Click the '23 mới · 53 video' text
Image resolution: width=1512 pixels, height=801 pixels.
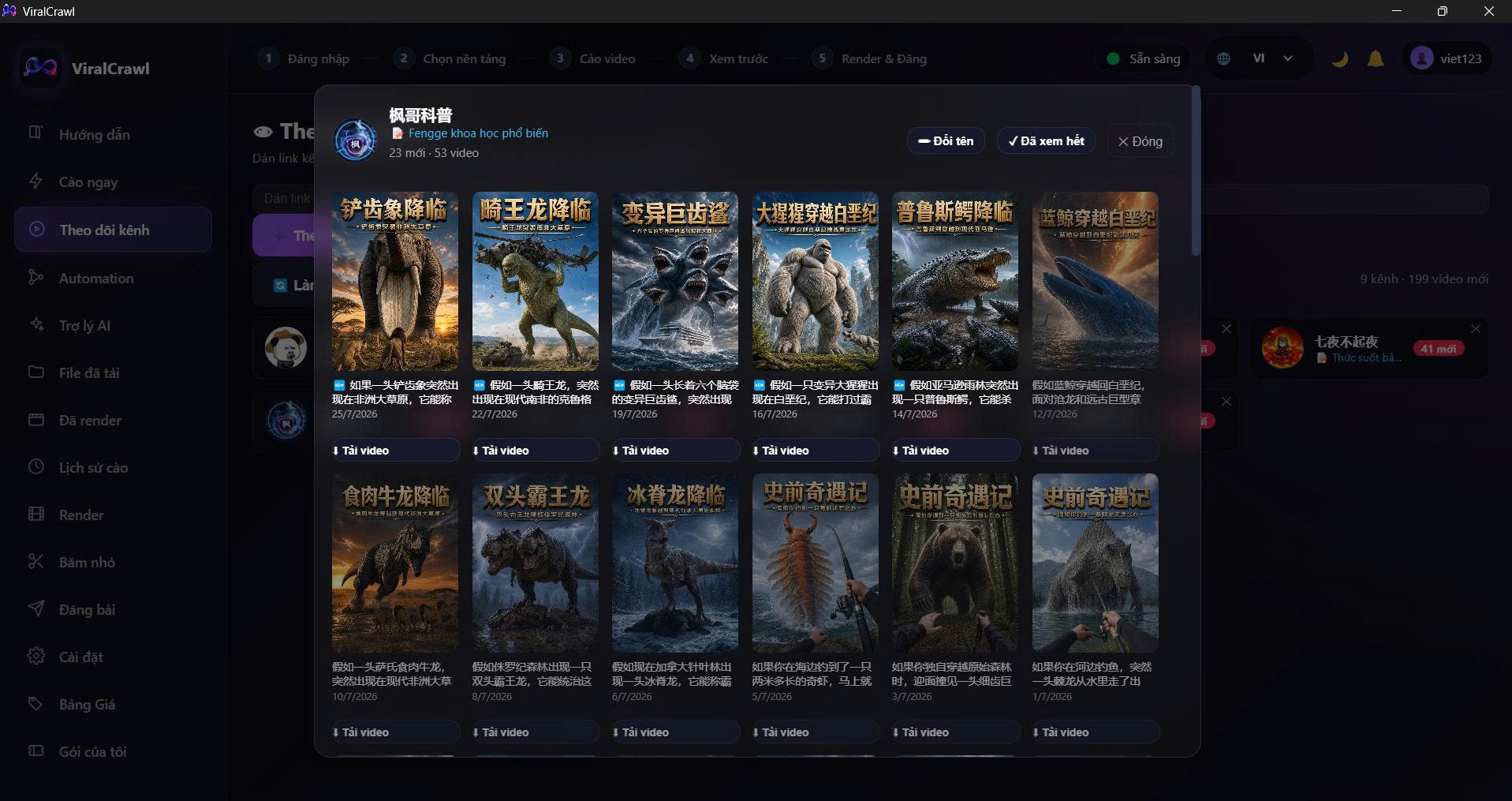[x=434, y=153]
